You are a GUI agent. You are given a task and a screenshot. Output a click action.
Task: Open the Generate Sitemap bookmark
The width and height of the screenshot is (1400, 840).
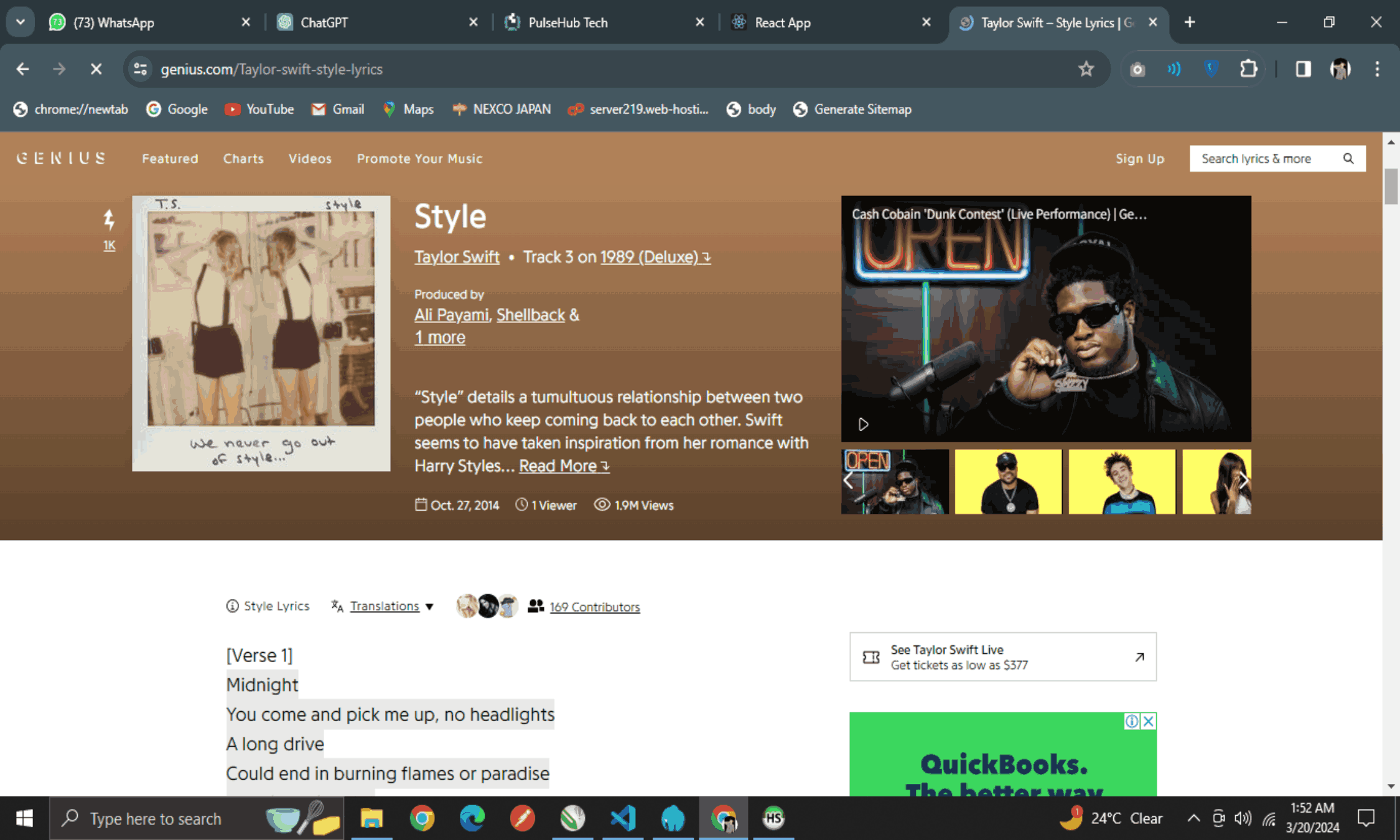tap(852, 110)
